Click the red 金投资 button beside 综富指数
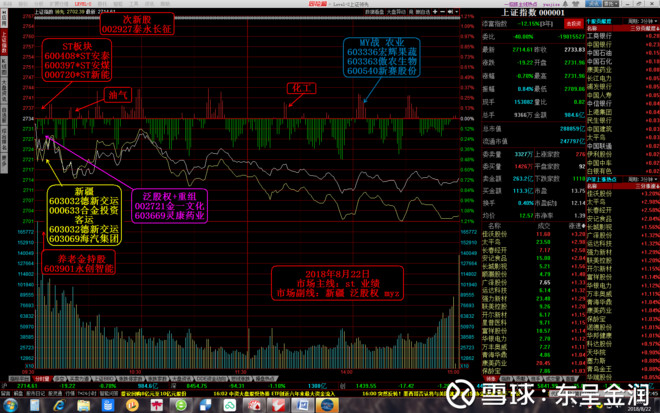660x413 pixels. (573, 24)
